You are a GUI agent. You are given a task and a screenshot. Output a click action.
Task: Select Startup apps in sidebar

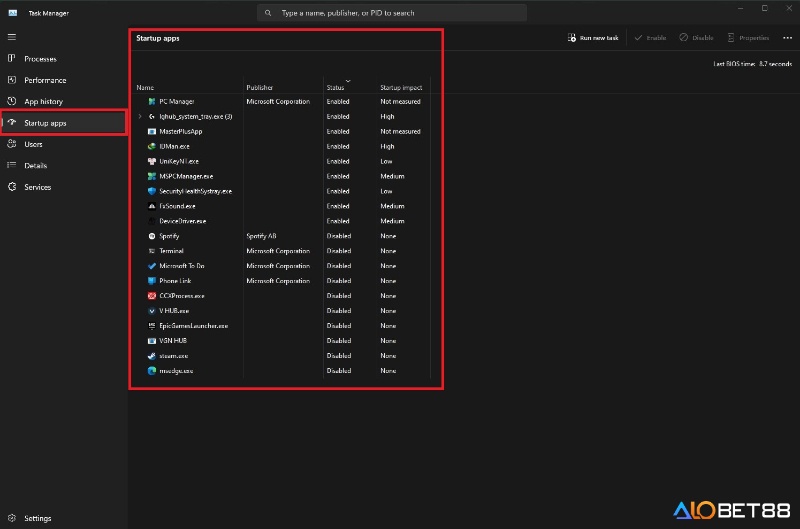point(45,123)
